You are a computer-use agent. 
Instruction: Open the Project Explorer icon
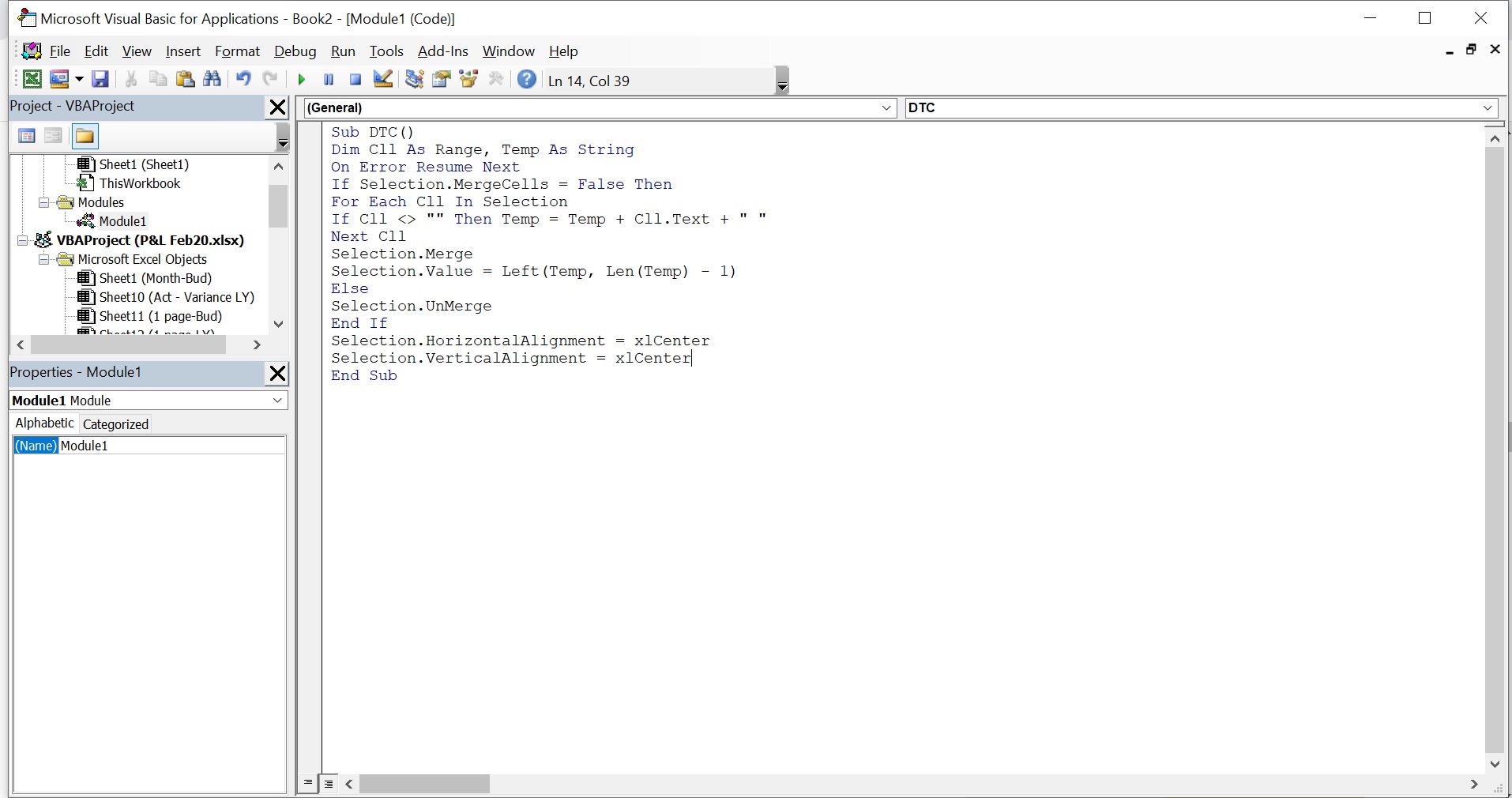click(414, 79)
